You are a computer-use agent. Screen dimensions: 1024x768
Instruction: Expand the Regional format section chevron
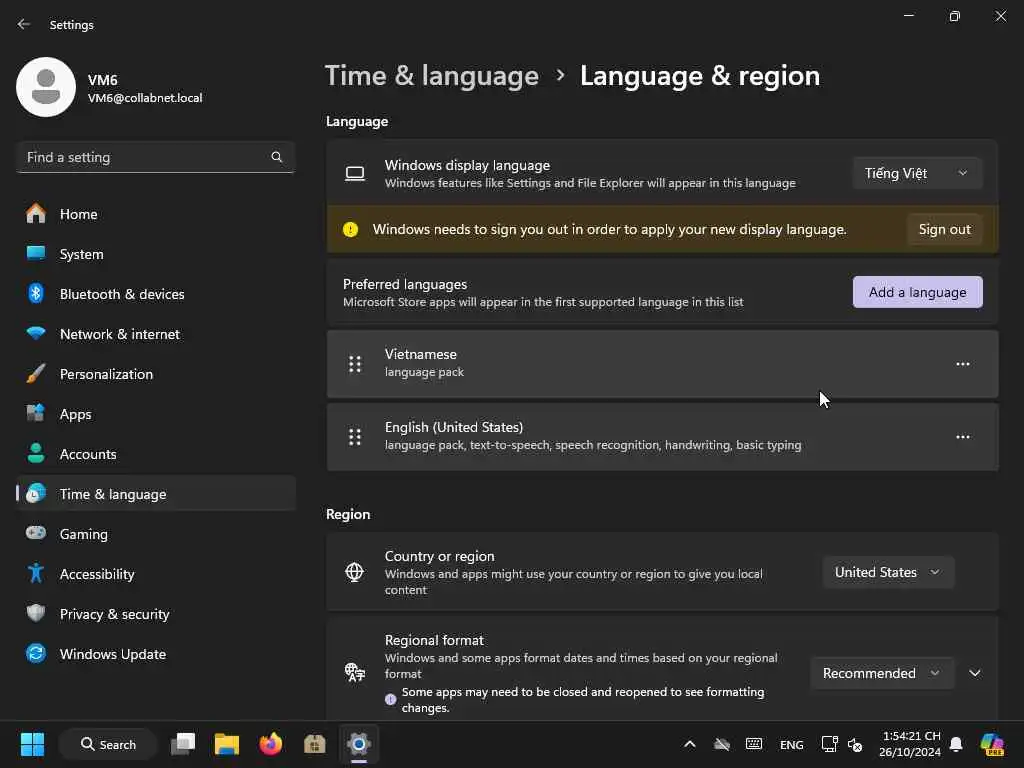click(x=975, y=673)
